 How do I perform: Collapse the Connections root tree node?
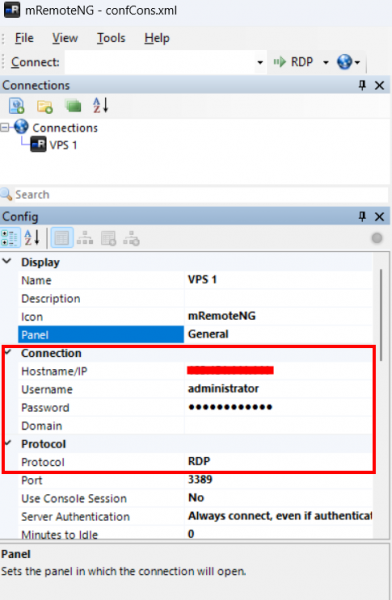coord(5,127)
